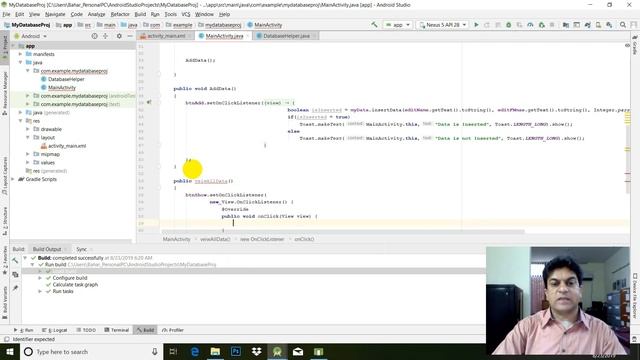Toggle the Favorites side tool window
The width and height of the screenshot is (640, 360).
click(x=4, y=260)
